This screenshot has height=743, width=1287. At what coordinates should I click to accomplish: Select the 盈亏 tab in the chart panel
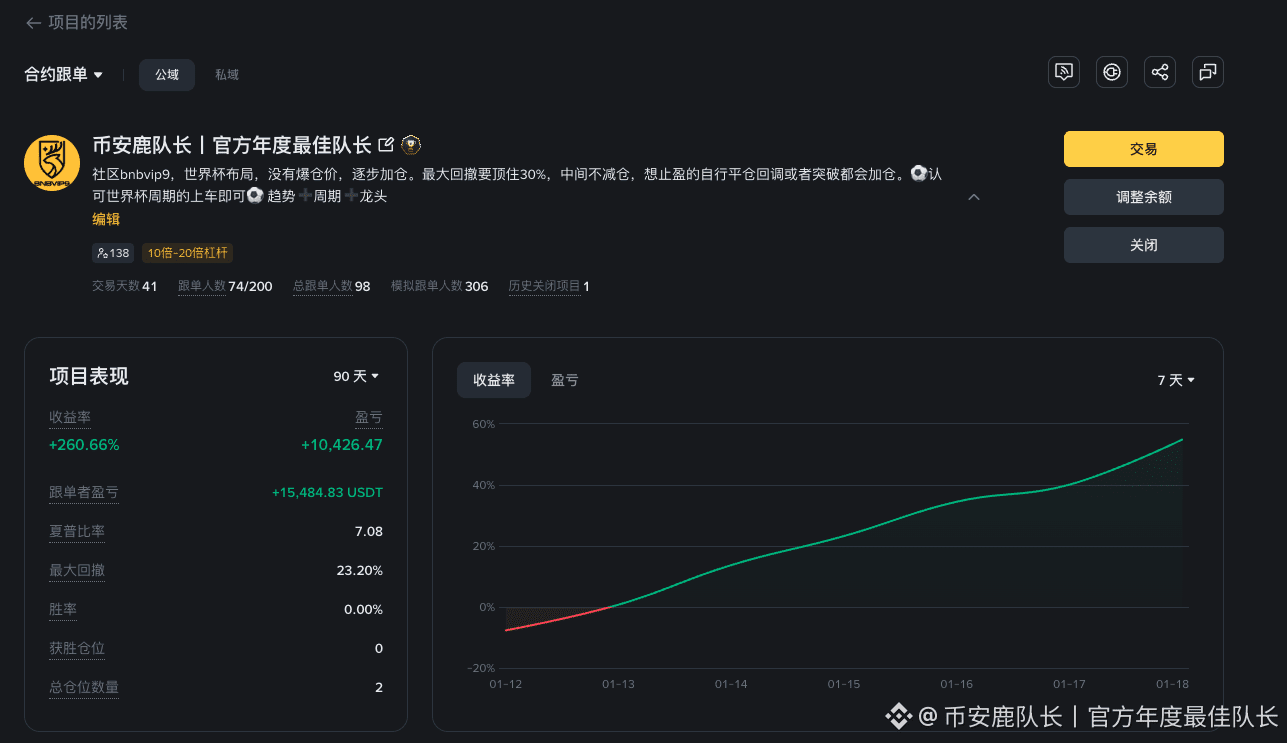(x=564, y=380)
